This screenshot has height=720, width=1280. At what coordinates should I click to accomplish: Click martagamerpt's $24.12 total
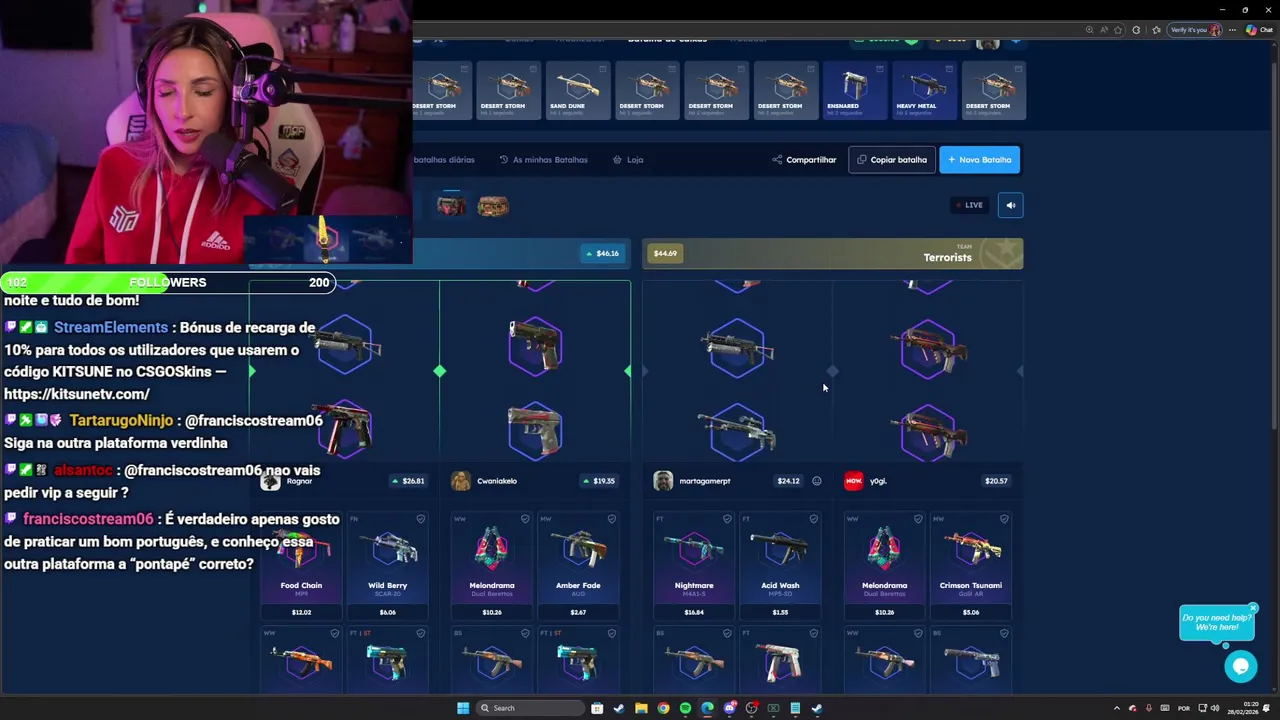coord(788,481)
